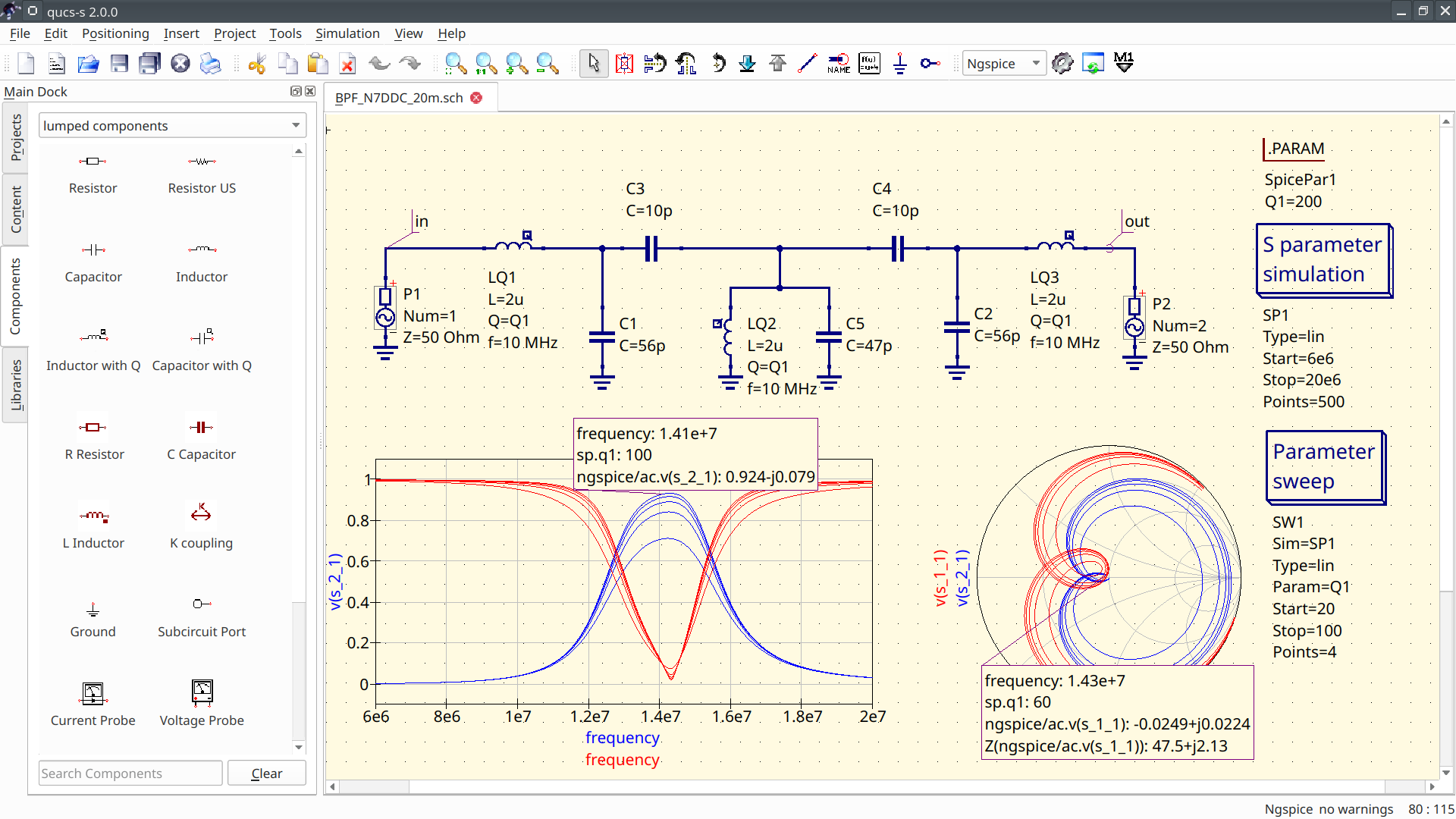Pick the Capacitor component
The width and height of the screenshot is (1456, 819).
[93, 263]
